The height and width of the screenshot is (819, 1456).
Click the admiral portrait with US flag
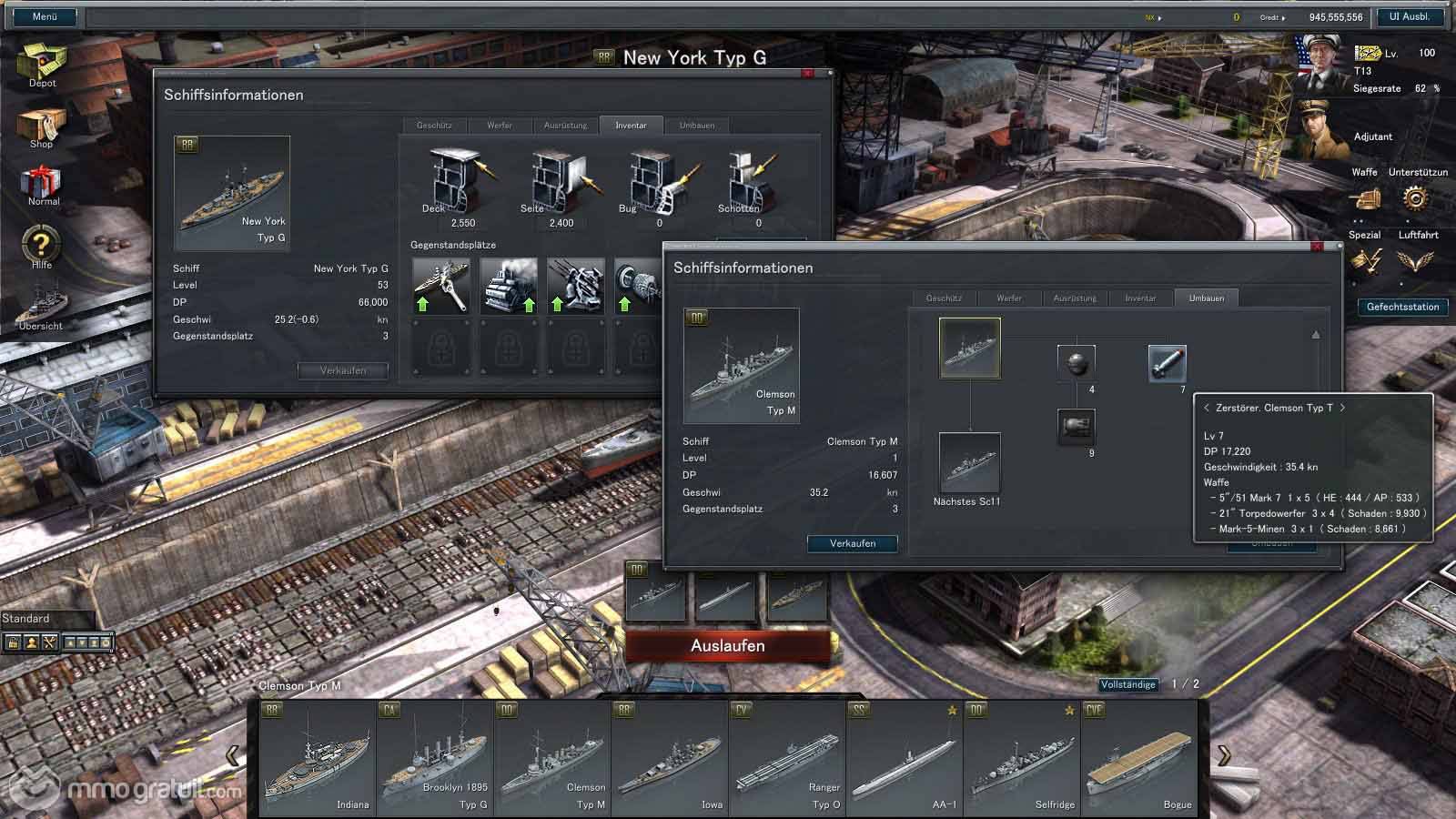coord(1320,61)
